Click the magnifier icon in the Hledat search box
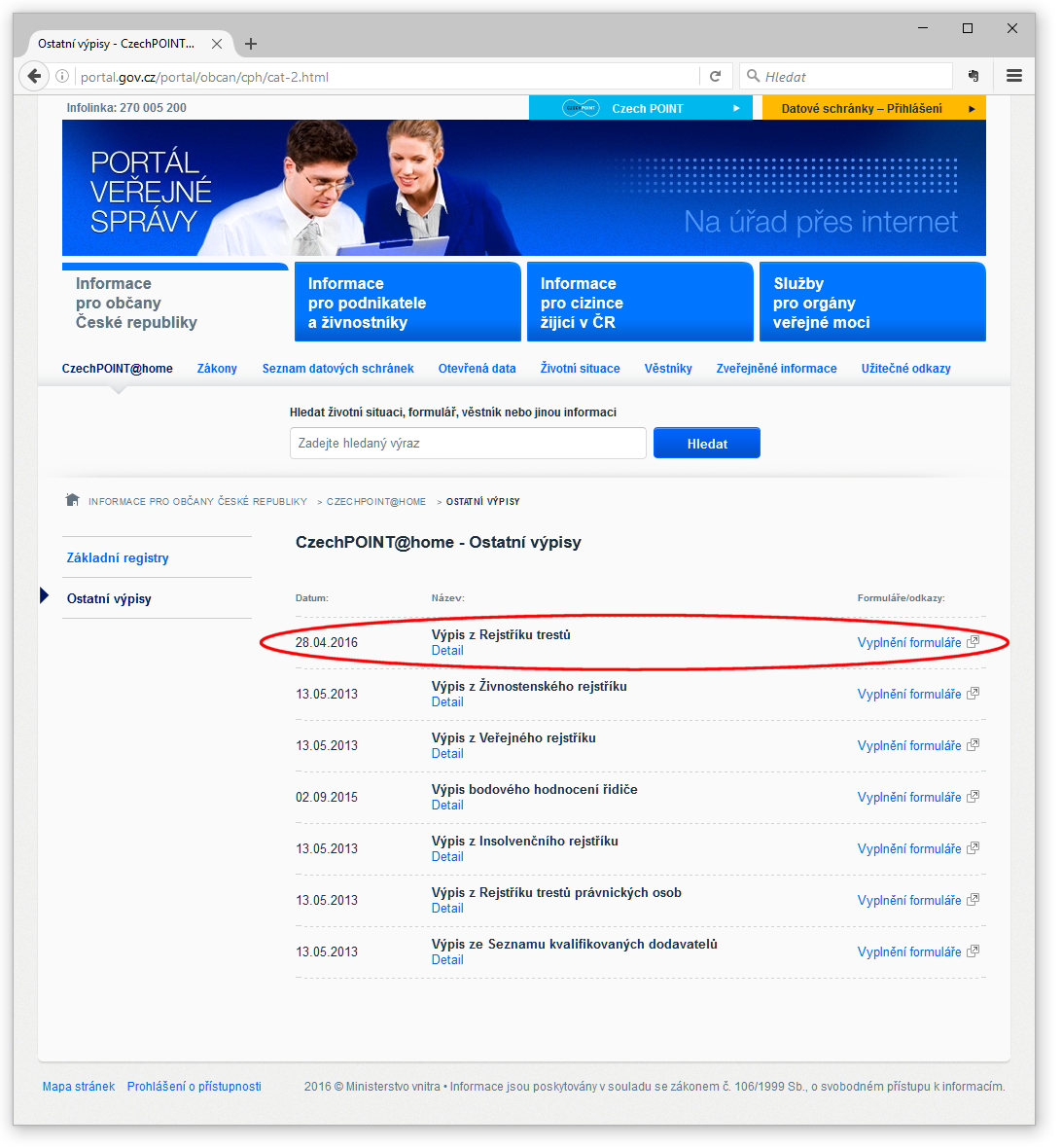The image size is (1062, 1148). point(753,76)
